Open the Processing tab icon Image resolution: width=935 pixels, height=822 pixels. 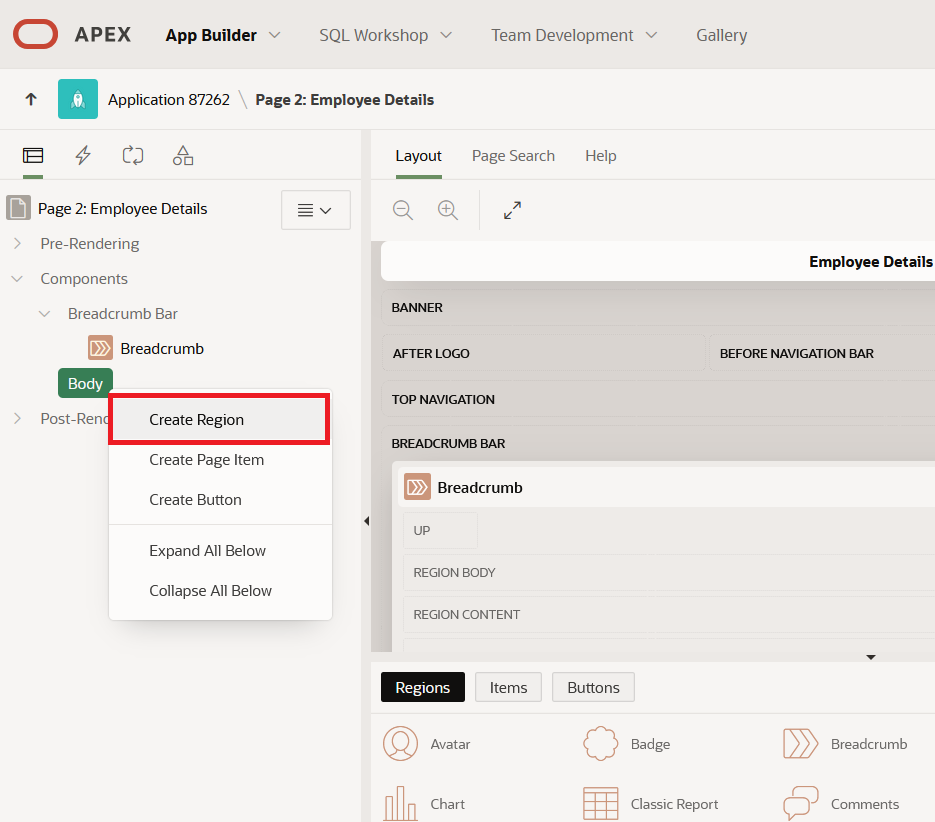(133, 156)
